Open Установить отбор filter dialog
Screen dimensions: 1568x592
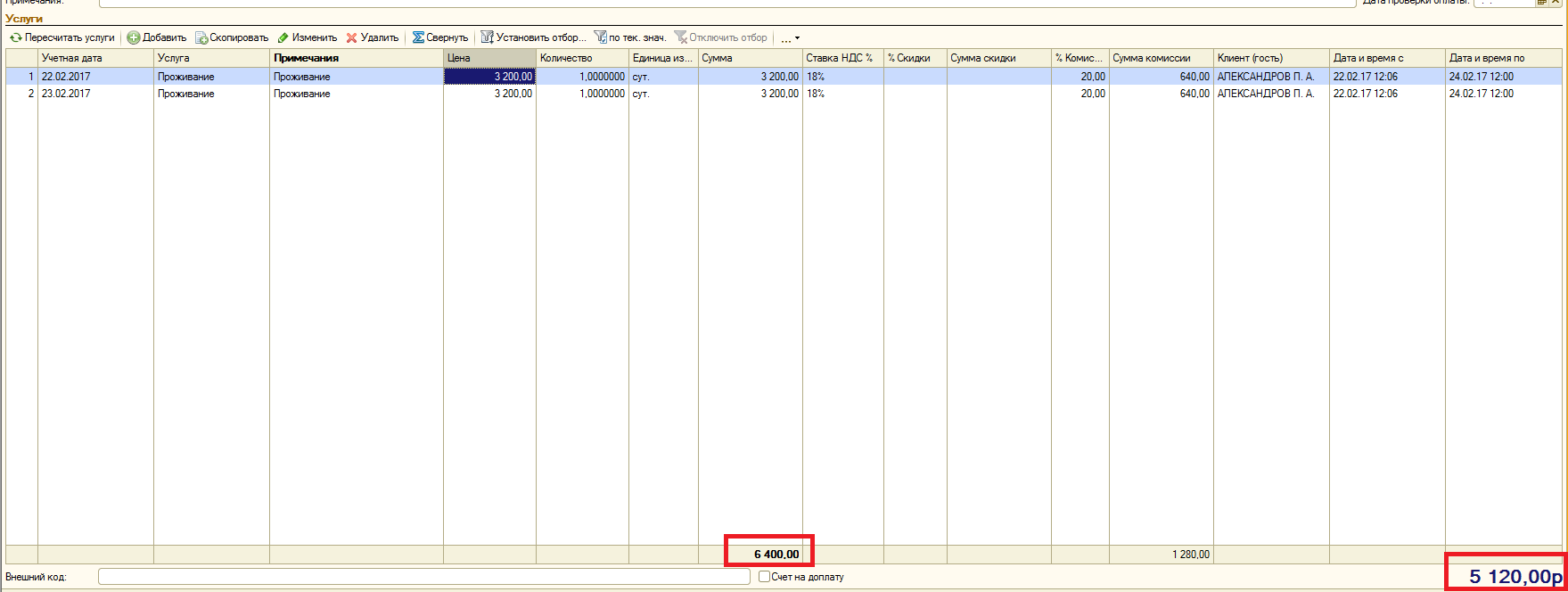point(533,37)
